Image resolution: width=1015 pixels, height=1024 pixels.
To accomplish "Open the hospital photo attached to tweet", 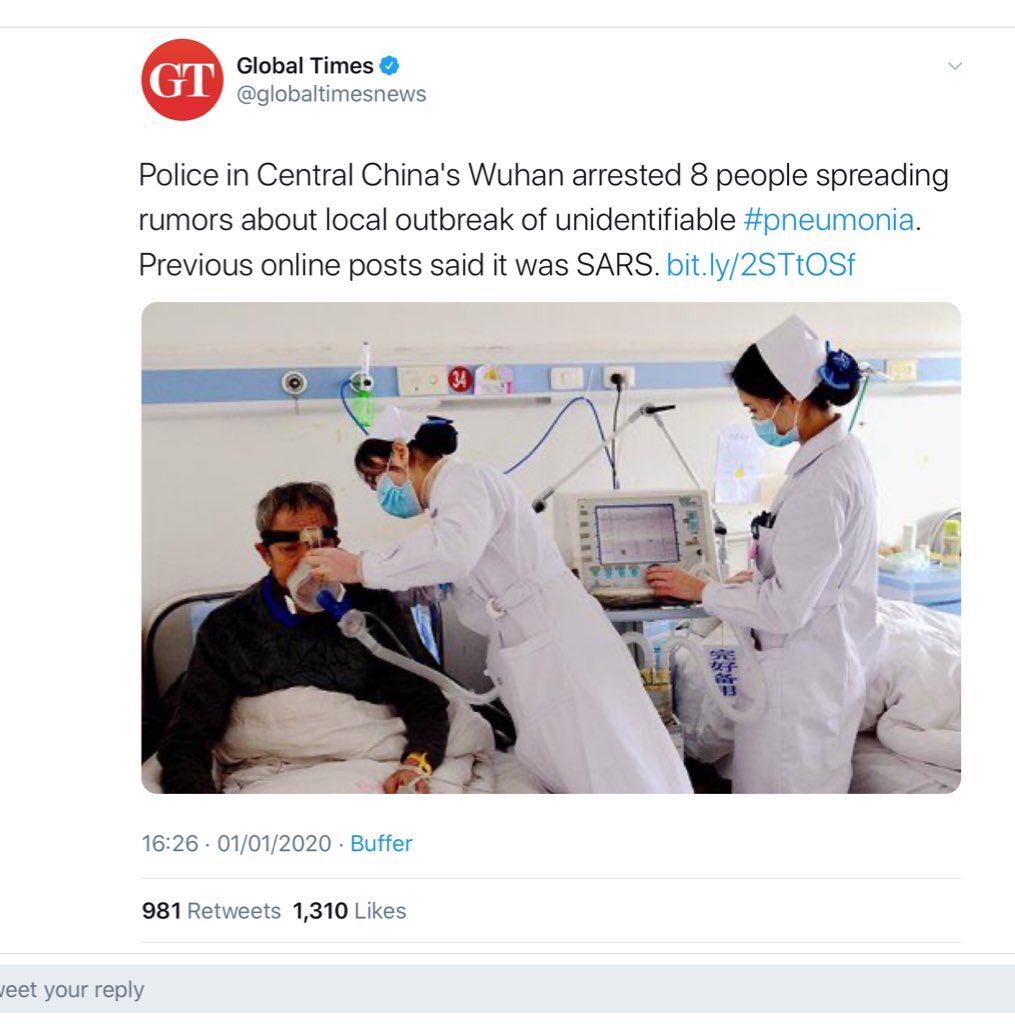I will pos(551,547).
